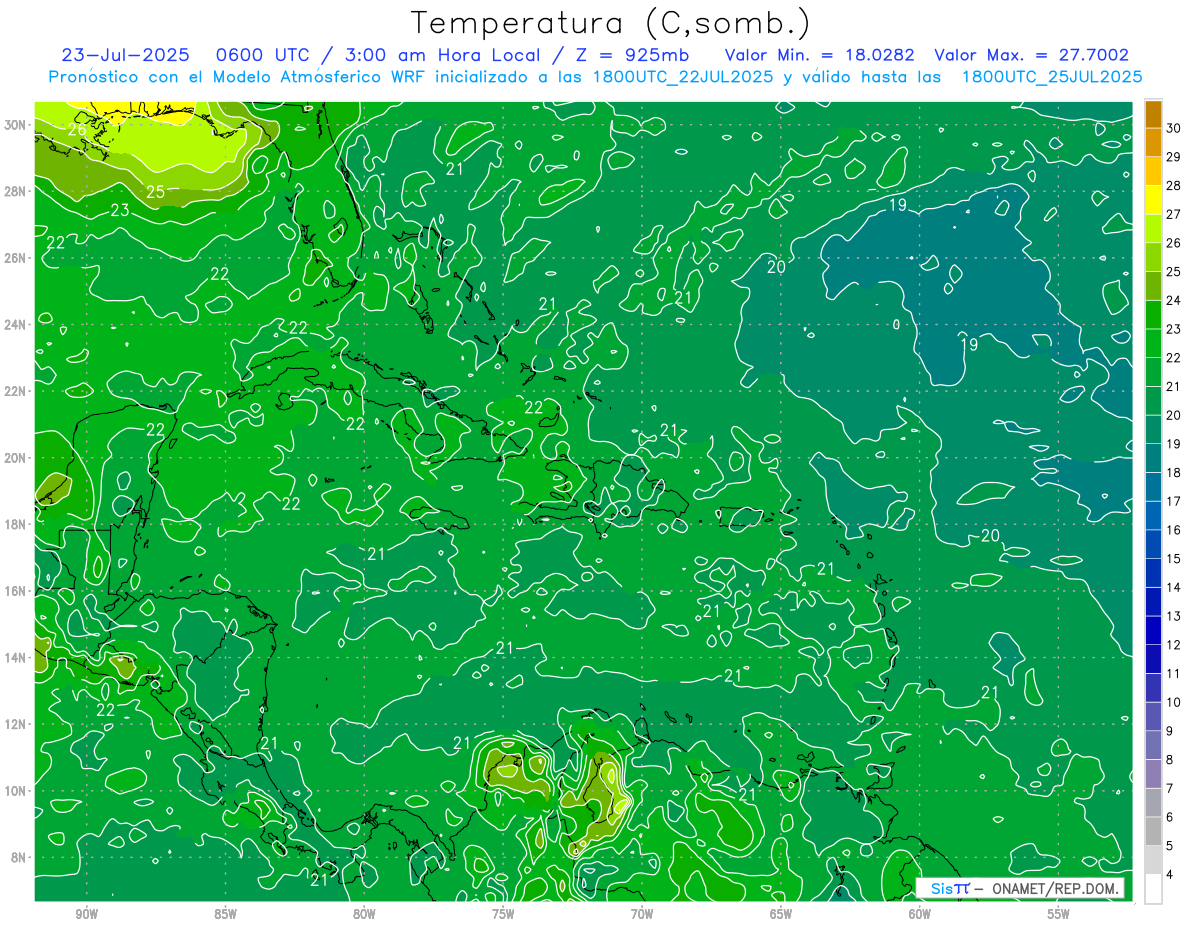Click the 15 label on the color scale
The image size is (1200, 927).
click(x=1174, y=558)
